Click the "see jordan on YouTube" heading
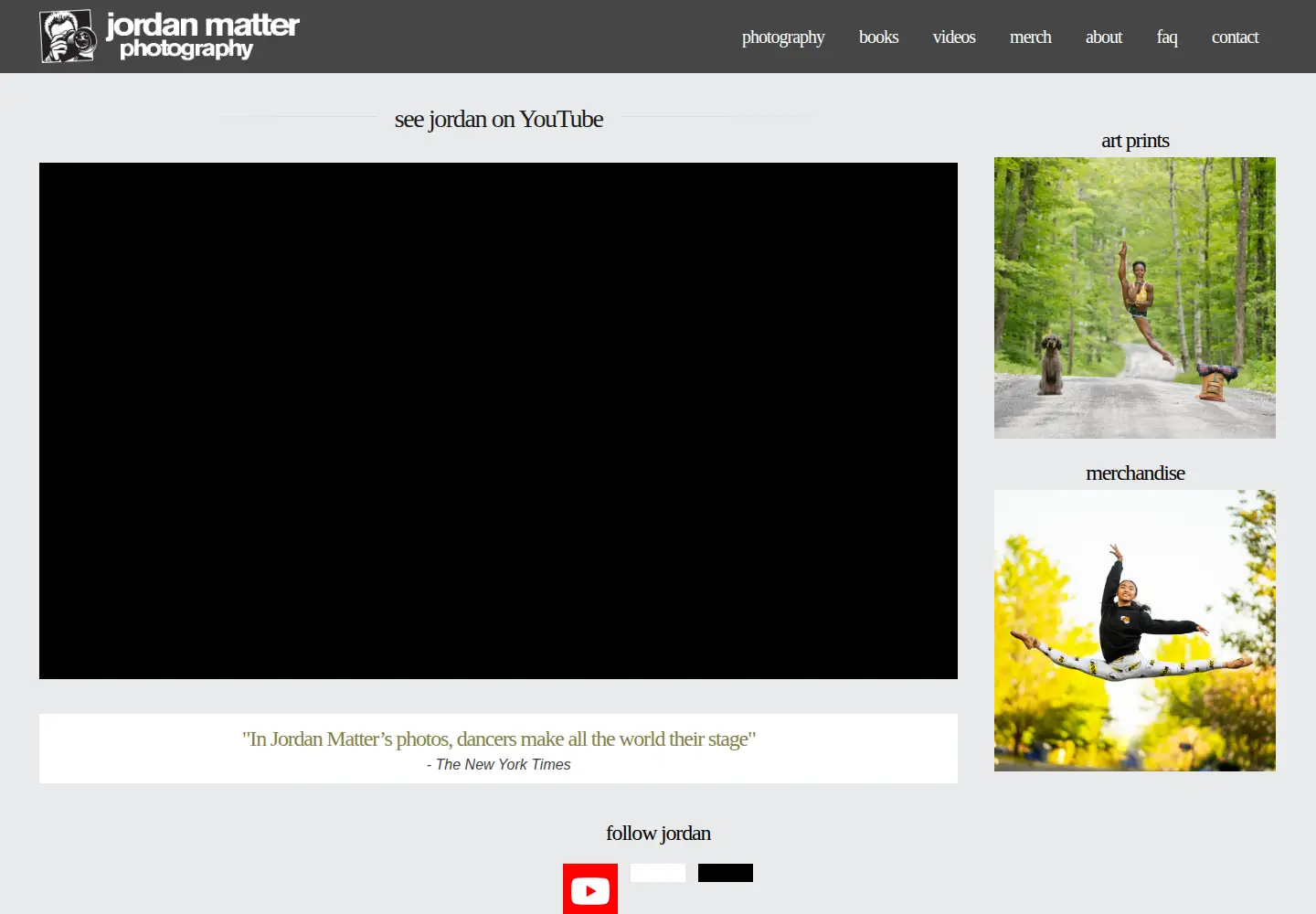This screenshot has width=1316, height=914. 499,120
